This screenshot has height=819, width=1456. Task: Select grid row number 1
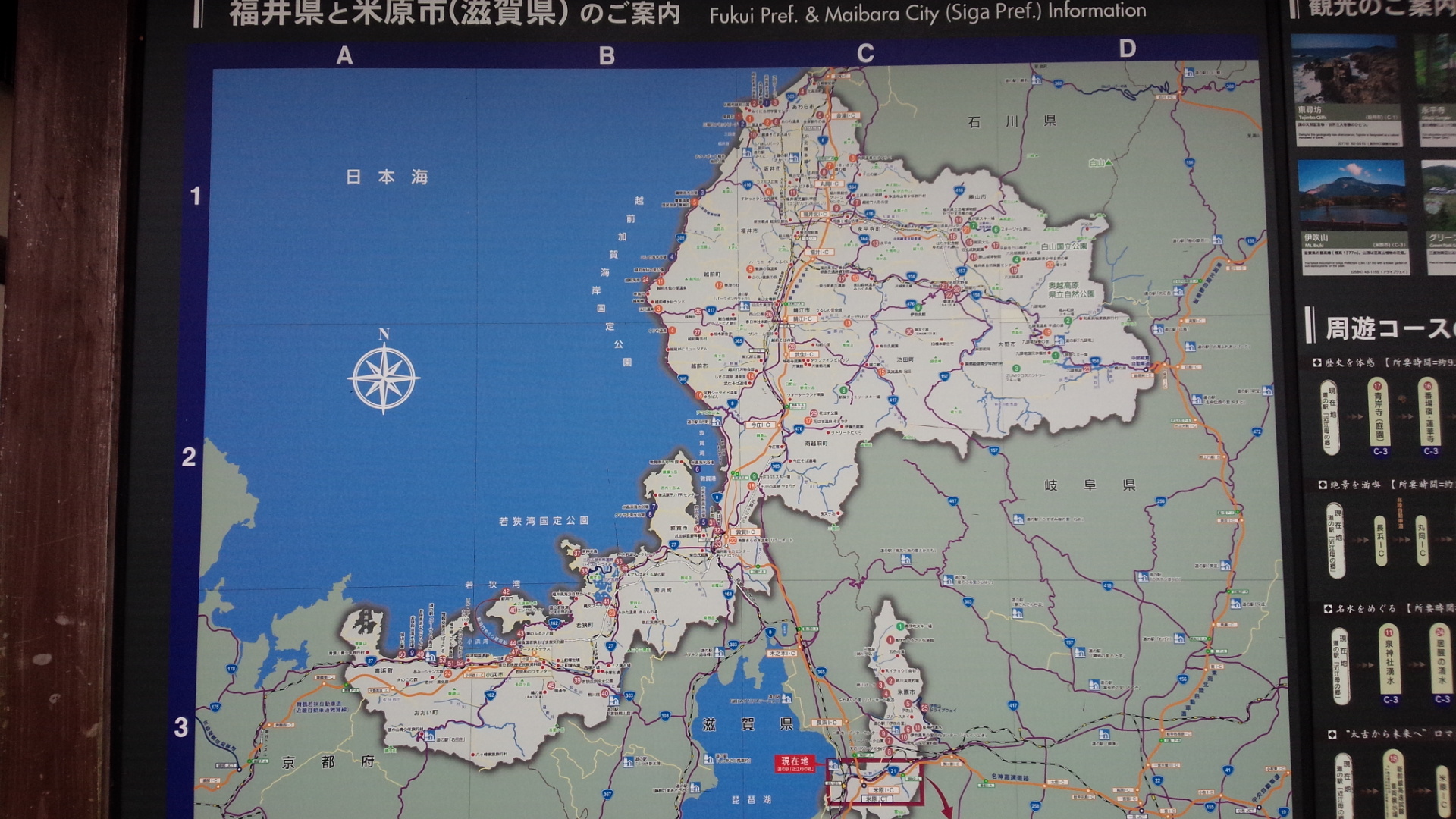coord(195,196)
